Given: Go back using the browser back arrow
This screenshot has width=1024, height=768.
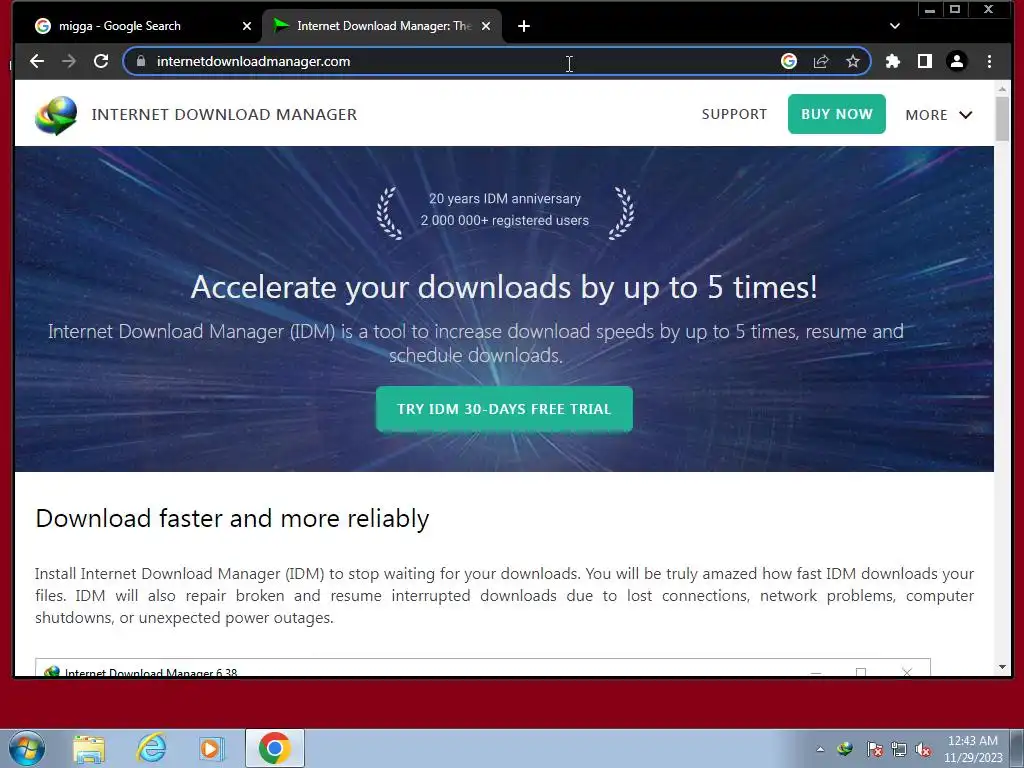Looking at the screenshot, I should [x=37, y=61].
